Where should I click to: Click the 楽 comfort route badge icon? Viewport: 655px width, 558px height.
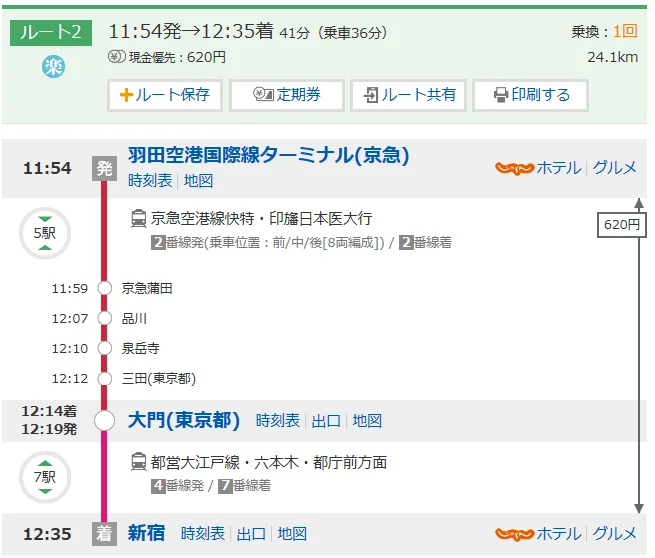(53, 67)
